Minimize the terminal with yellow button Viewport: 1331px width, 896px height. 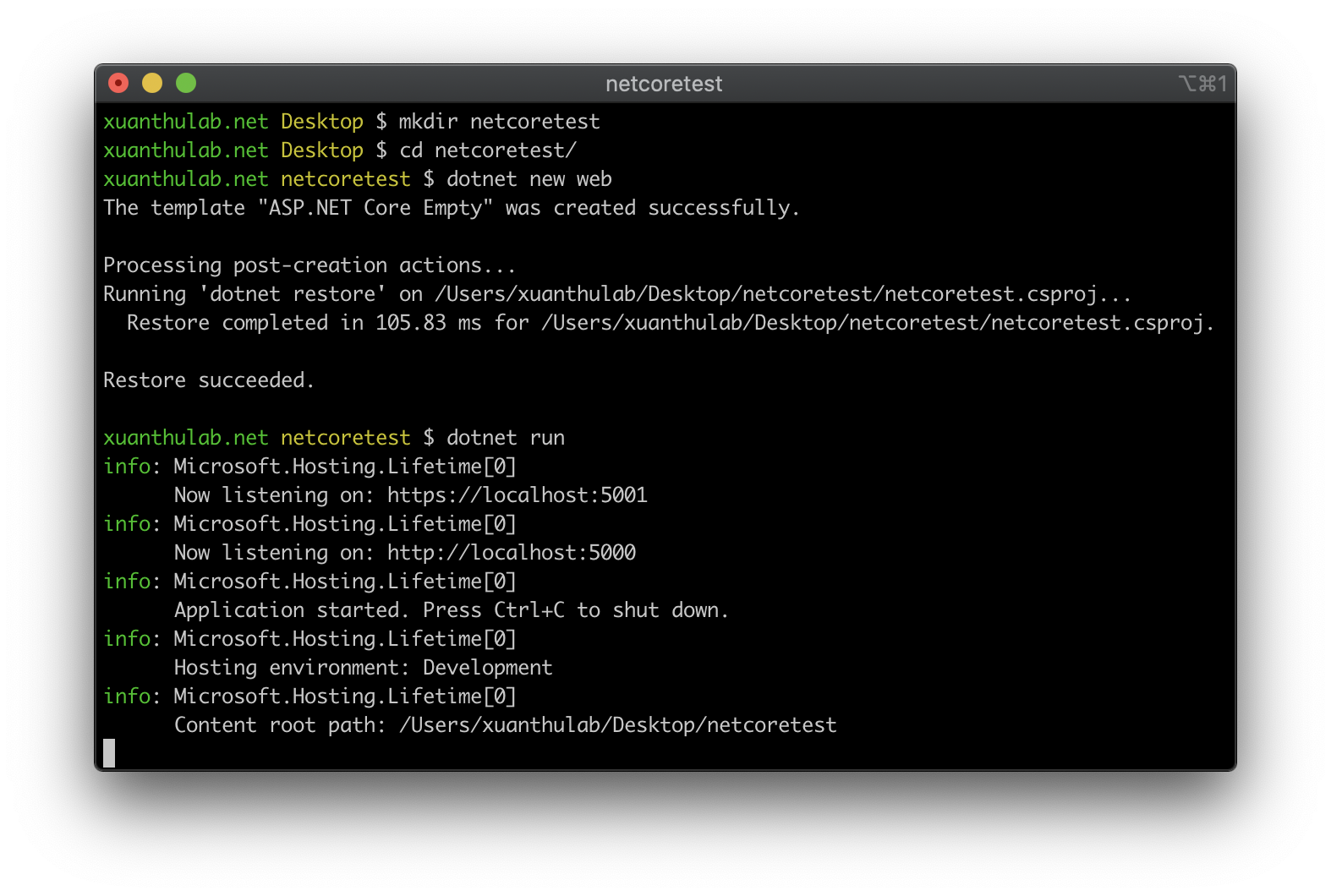click(x=152, y=83)
